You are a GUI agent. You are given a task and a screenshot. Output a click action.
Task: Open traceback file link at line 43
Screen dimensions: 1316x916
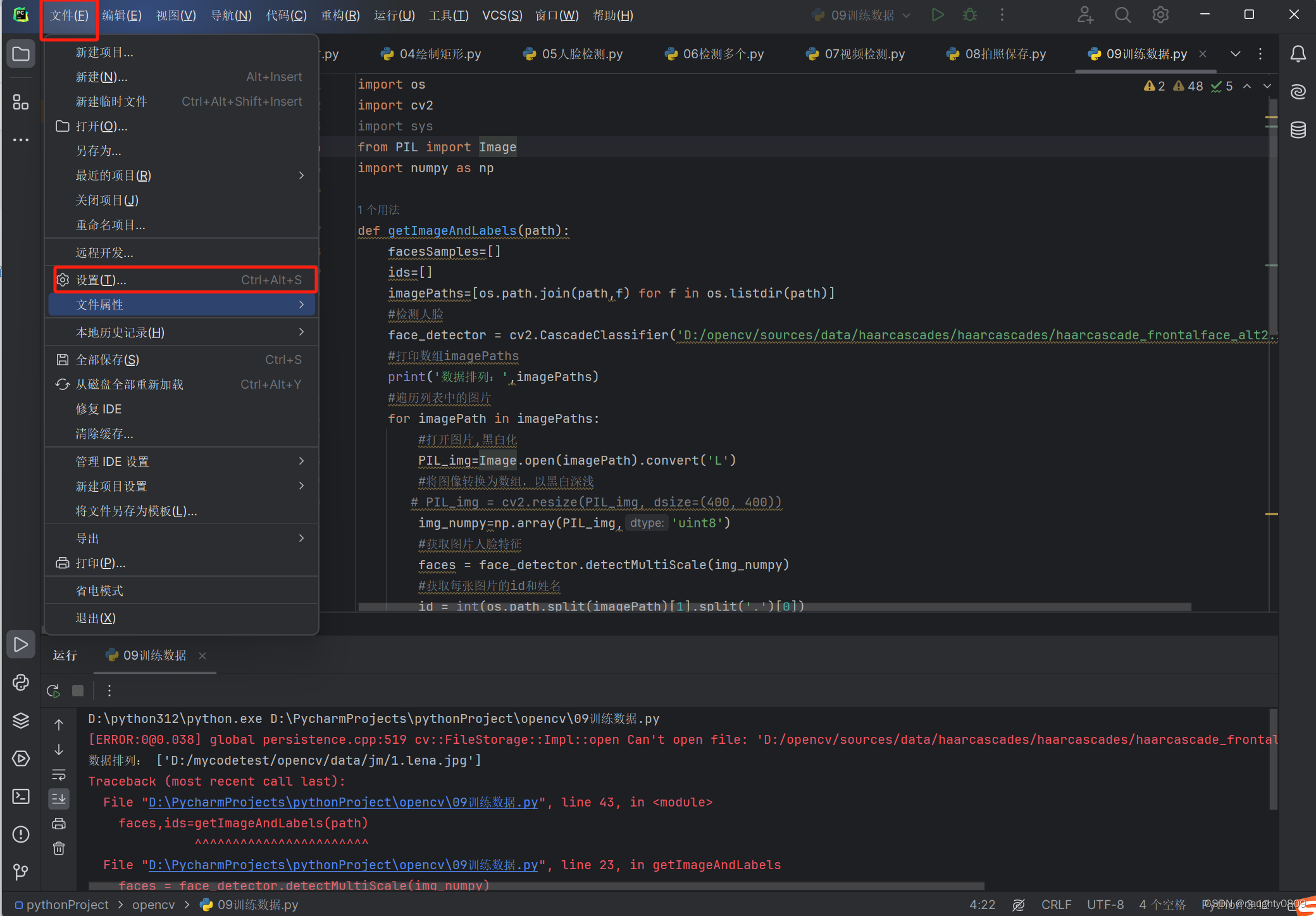343,802
